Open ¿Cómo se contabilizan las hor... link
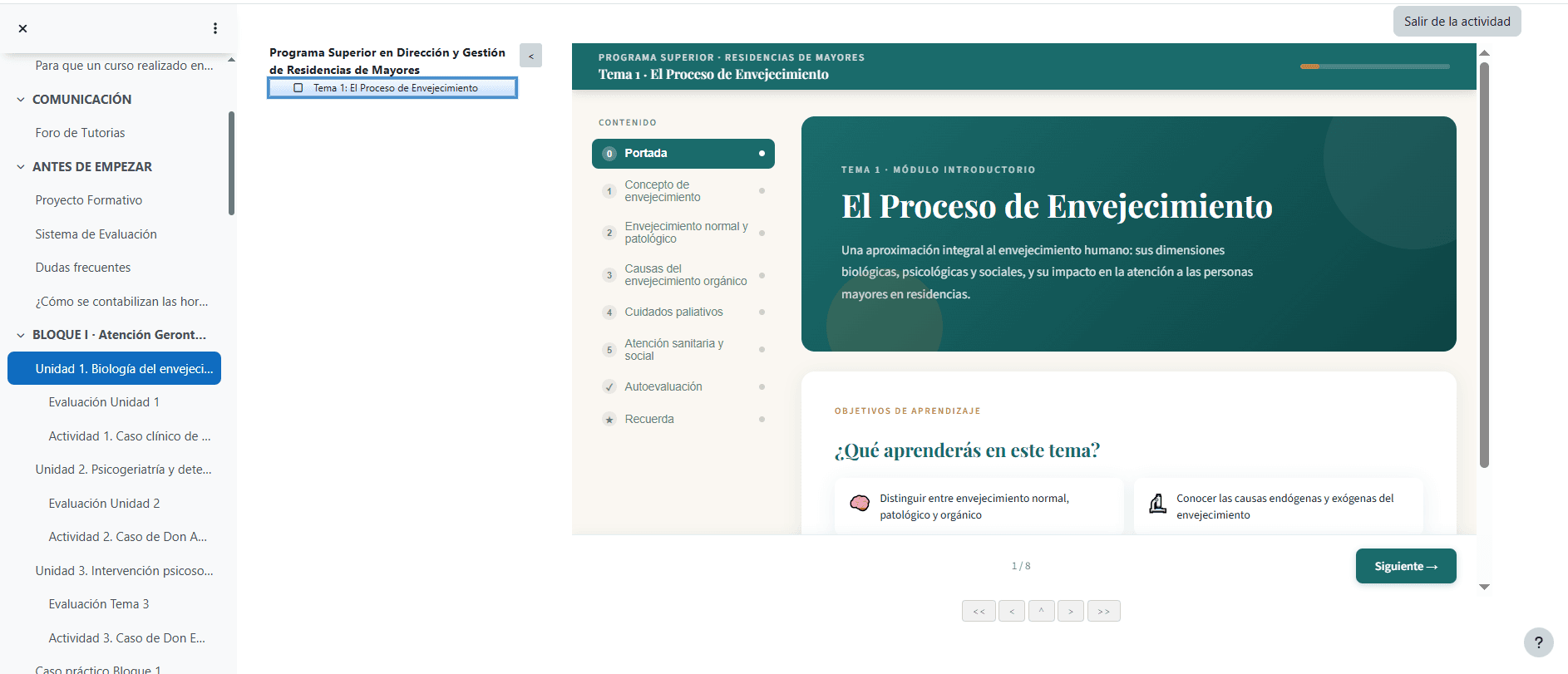 121,302
